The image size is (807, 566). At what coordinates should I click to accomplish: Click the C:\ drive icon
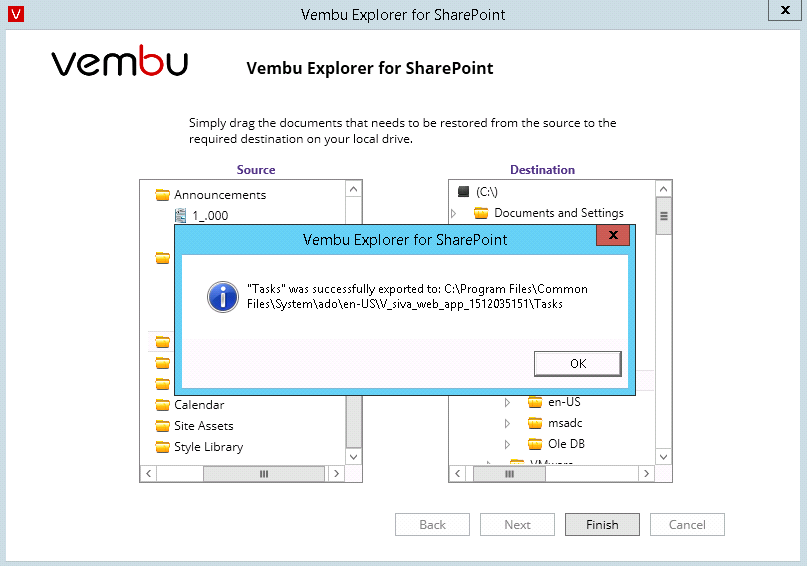(464, 192)
